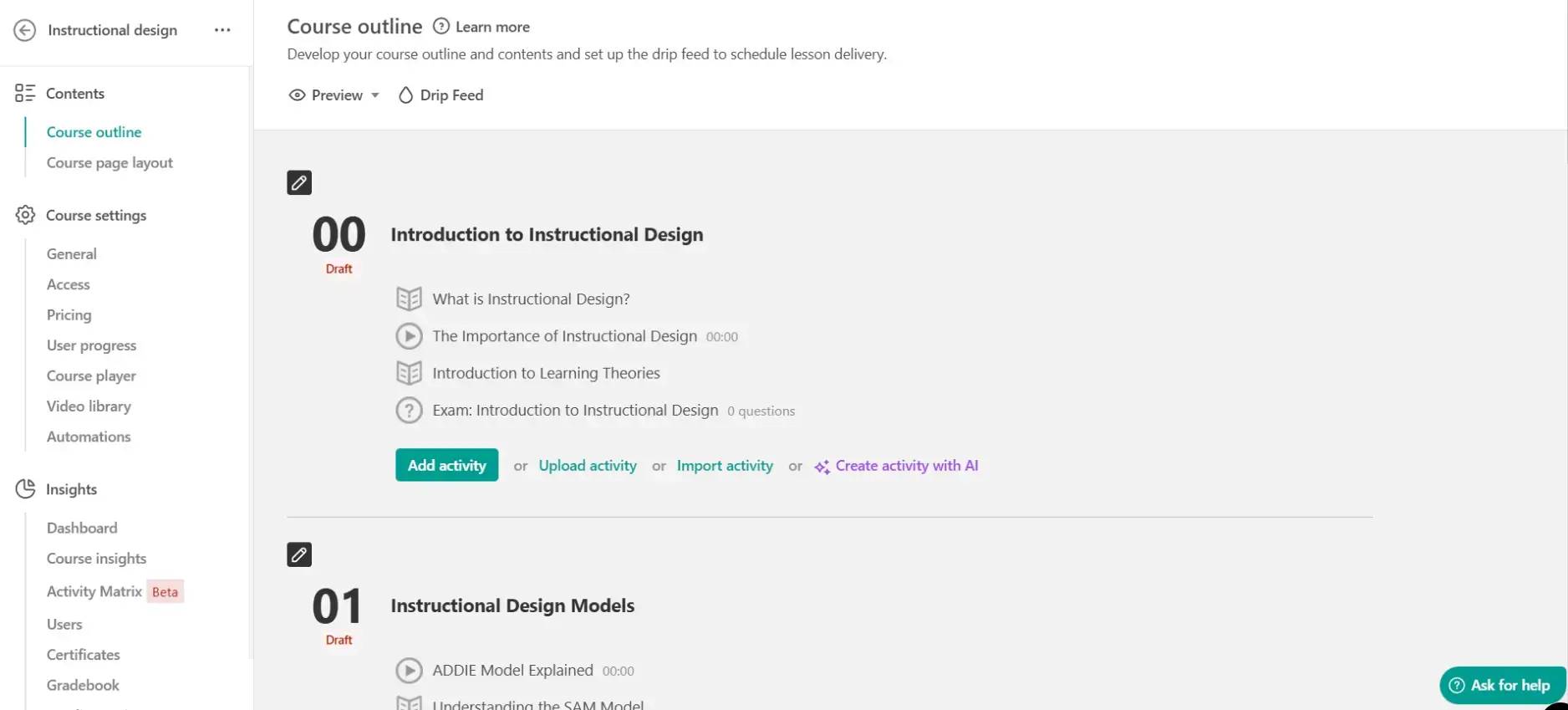
Task: Click the Preview eye icon
Action: (x=297, y=95)
